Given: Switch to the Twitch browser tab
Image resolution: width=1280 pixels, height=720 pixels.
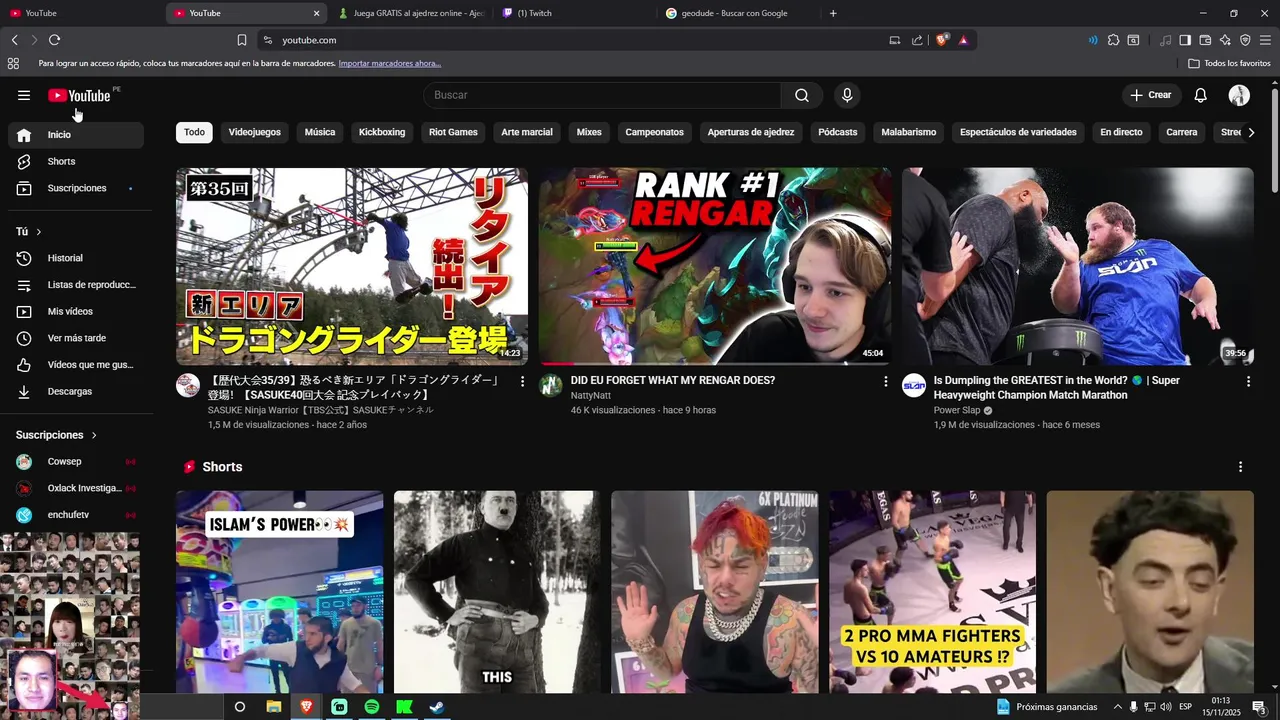Looking at the screenshot, I should click(575, 13).
